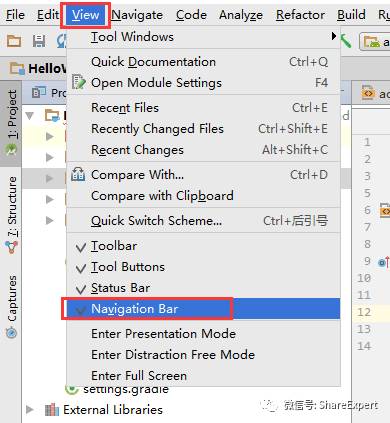This screenshot has height=423, width=390.
Task: Click the gutter icon on line 6
Action: coord(385,211)
